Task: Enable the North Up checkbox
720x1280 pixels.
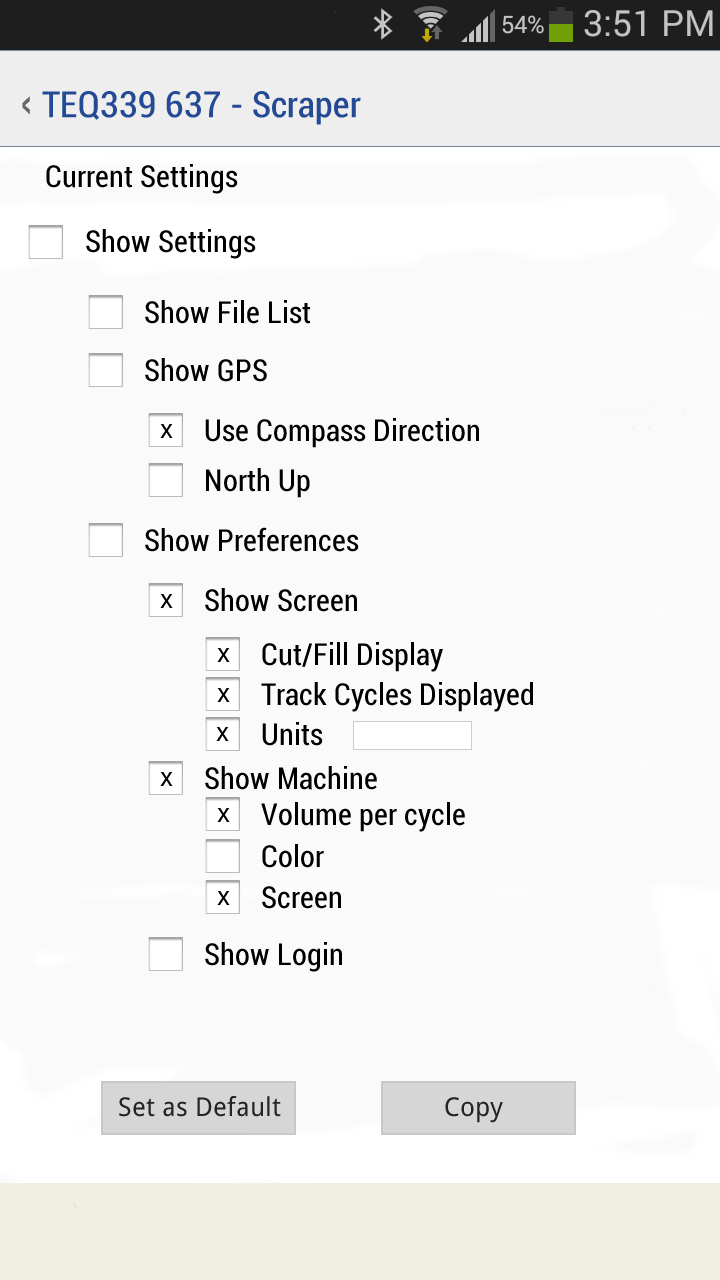Action: [x=166, y=480]
